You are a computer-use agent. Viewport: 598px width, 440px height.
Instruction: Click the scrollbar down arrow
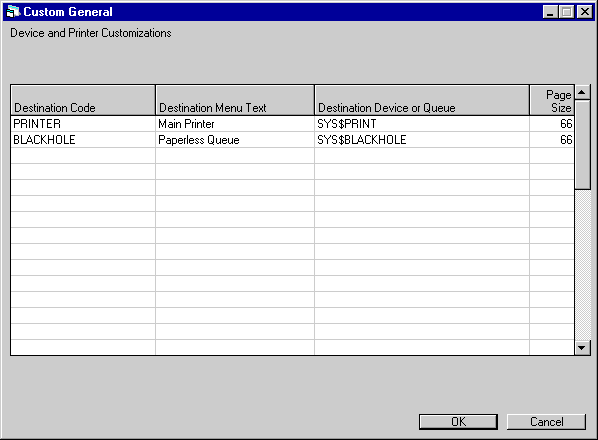[582, 348]
